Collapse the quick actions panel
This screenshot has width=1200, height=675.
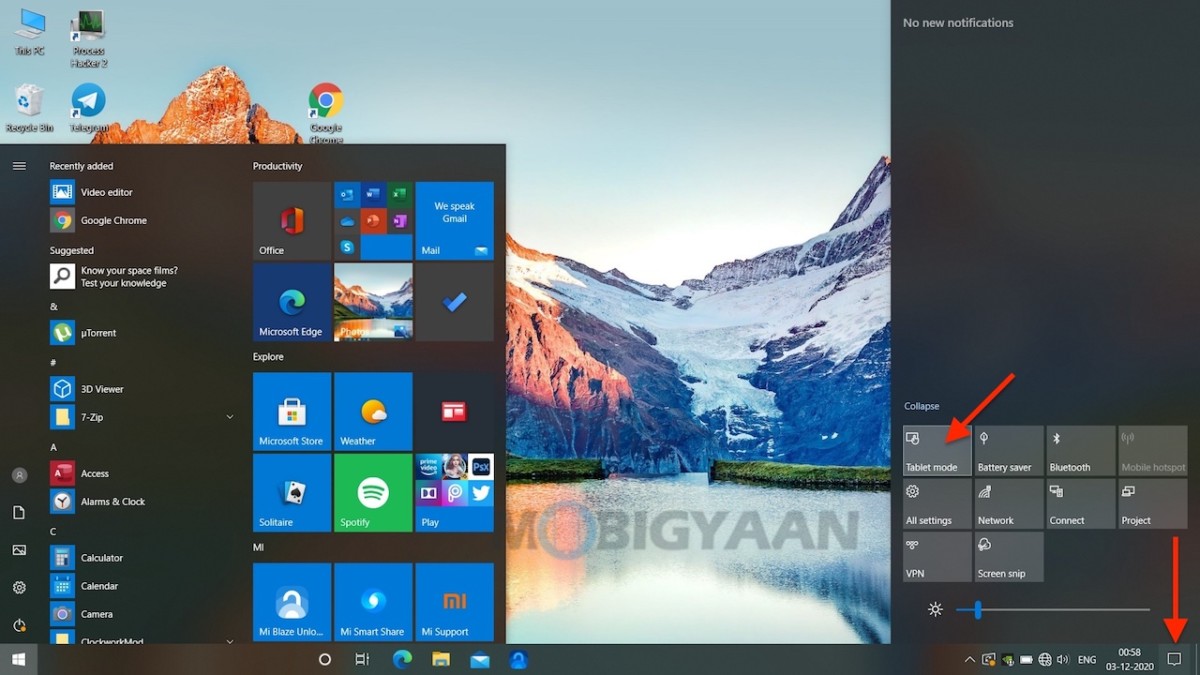click(922, 406)
